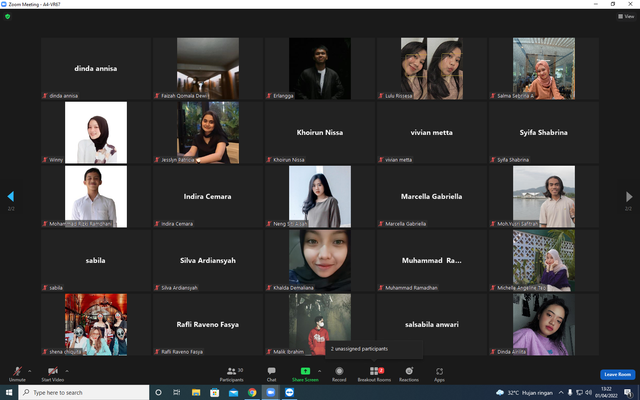Select Malik Ibrahim's video tile
640x400 pixels.
click(x=320, y=324)
